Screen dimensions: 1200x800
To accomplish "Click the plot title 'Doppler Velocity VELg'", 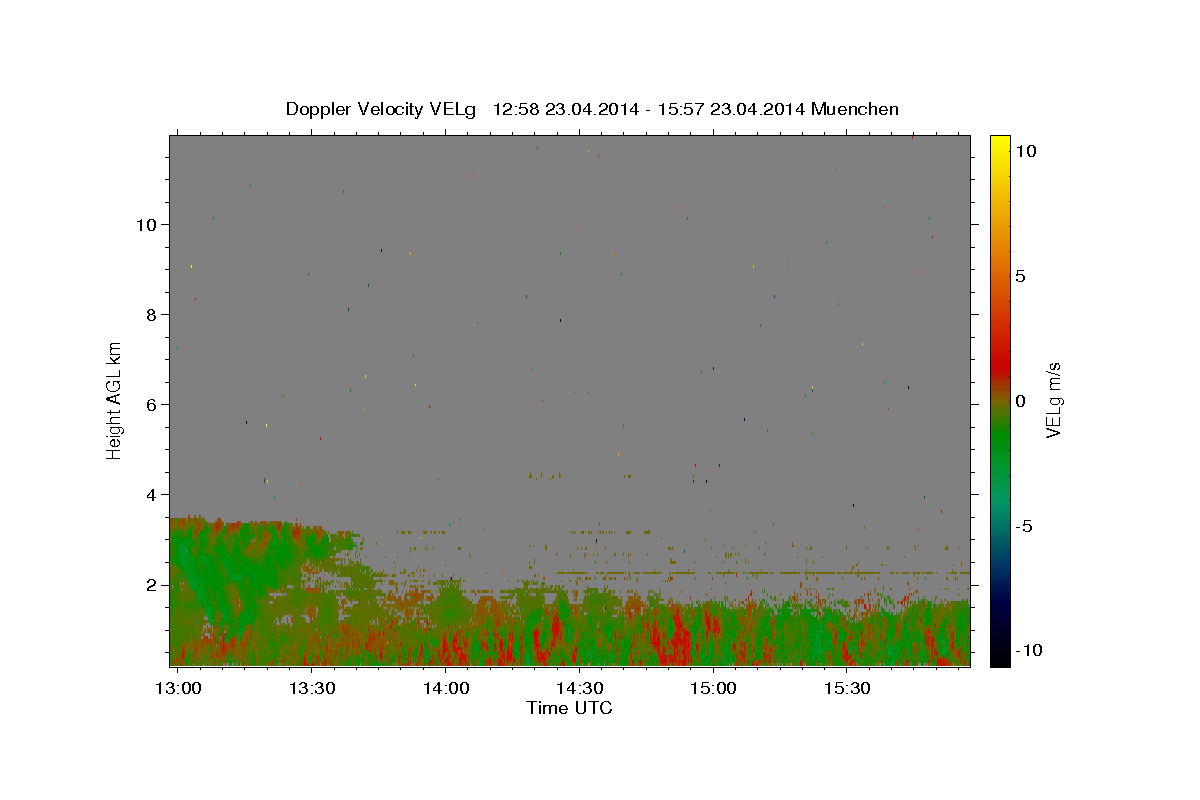I will (x=380, y=109).
